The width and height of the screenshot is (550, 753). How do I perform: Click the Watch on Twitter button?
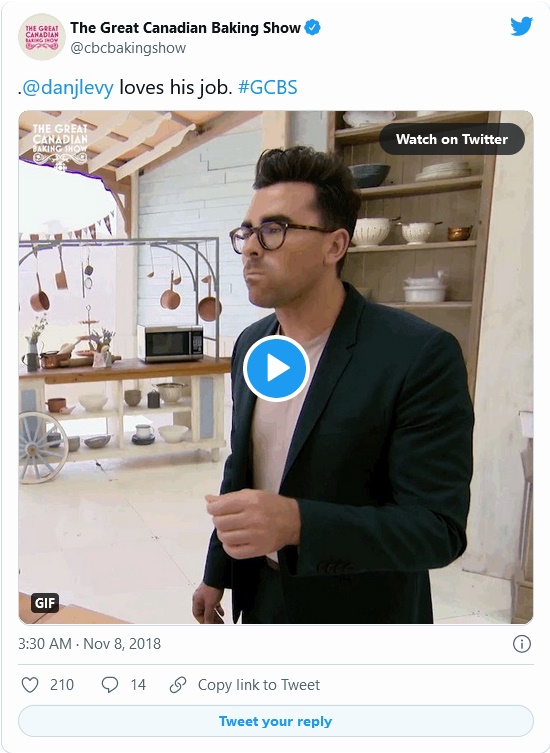tap(452, 139)
